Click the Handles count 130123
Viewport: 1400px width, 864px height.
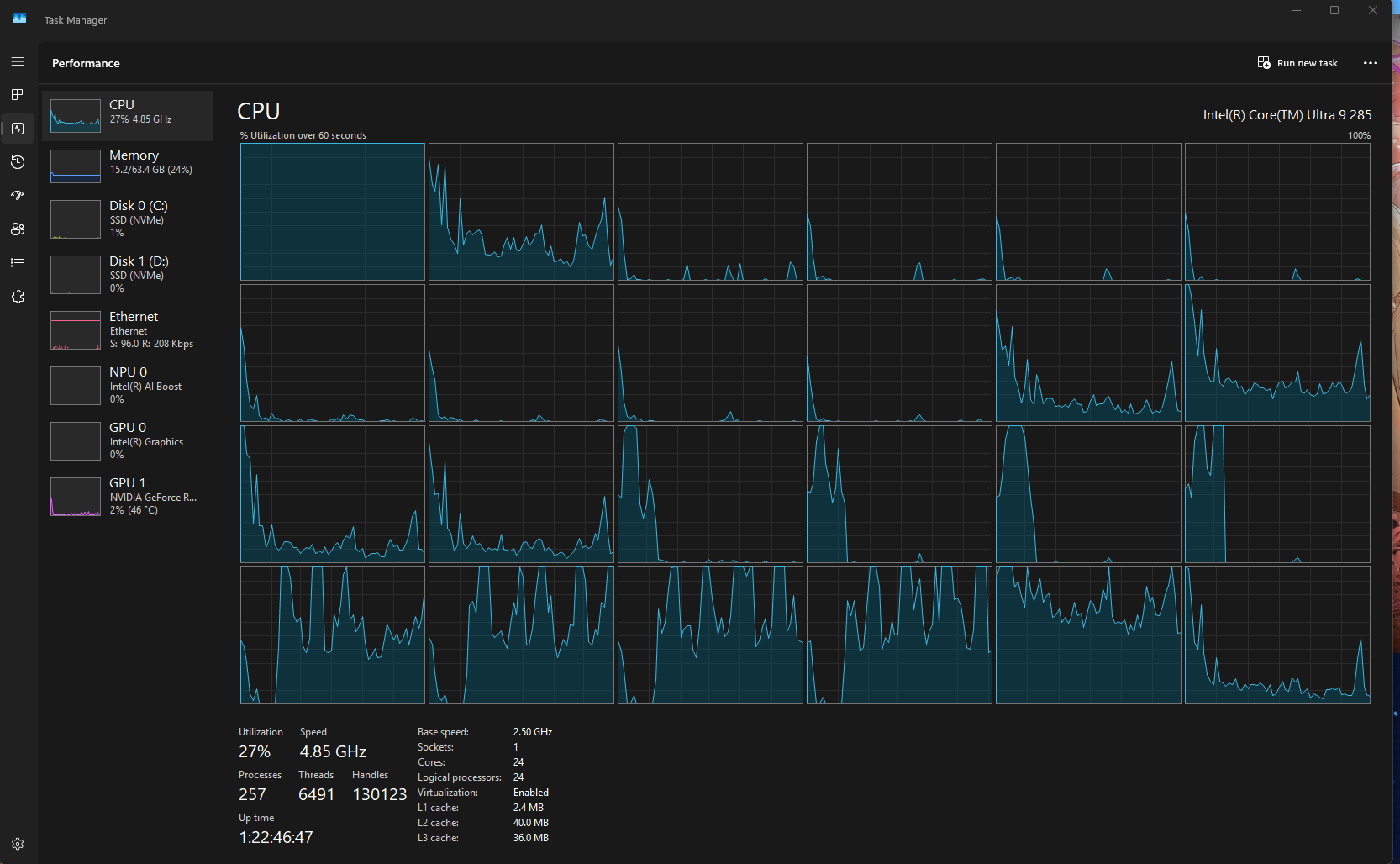380,794
